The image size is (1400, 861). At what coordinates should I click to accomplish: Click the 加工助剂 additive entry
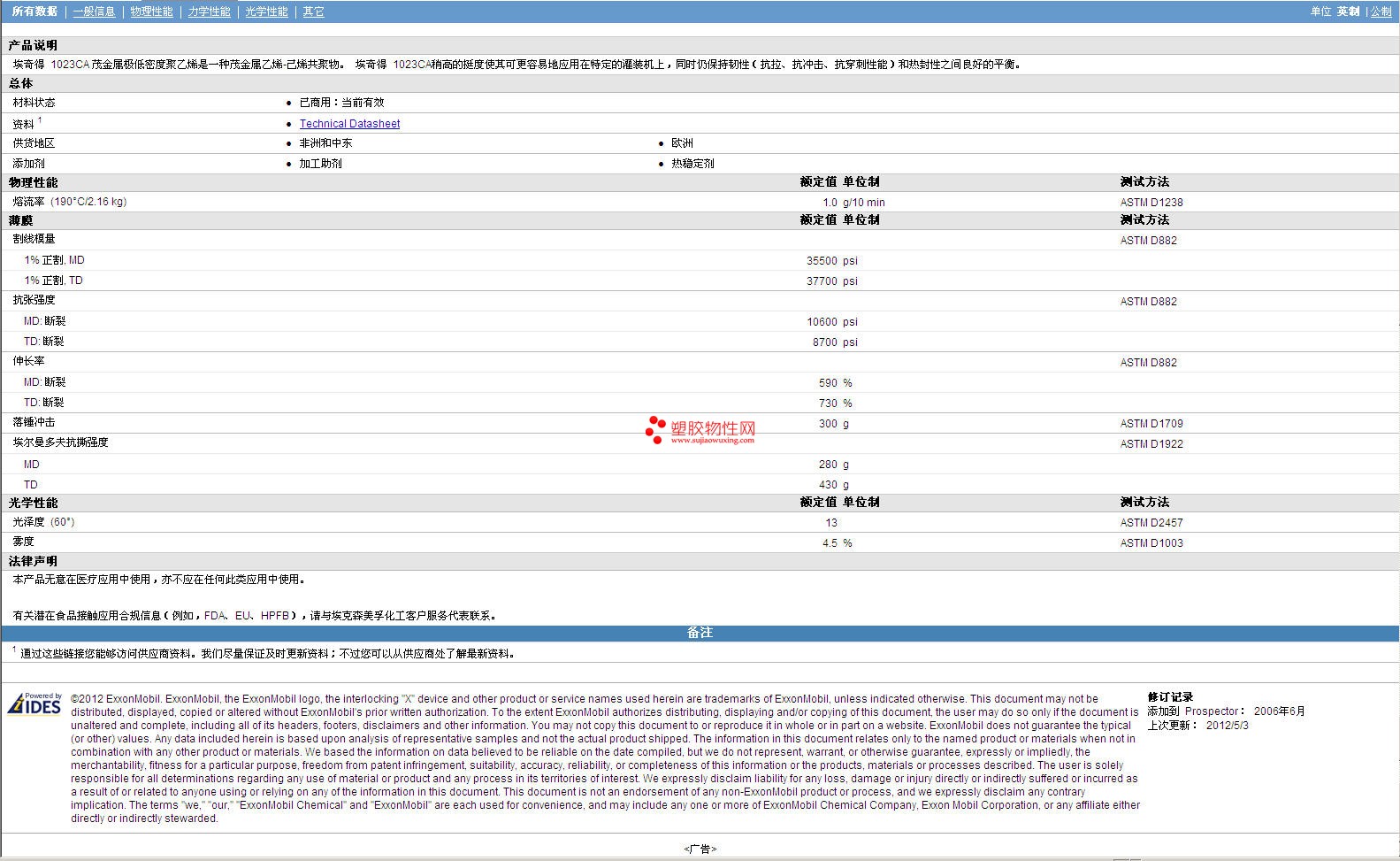click(x=320, y=164)
